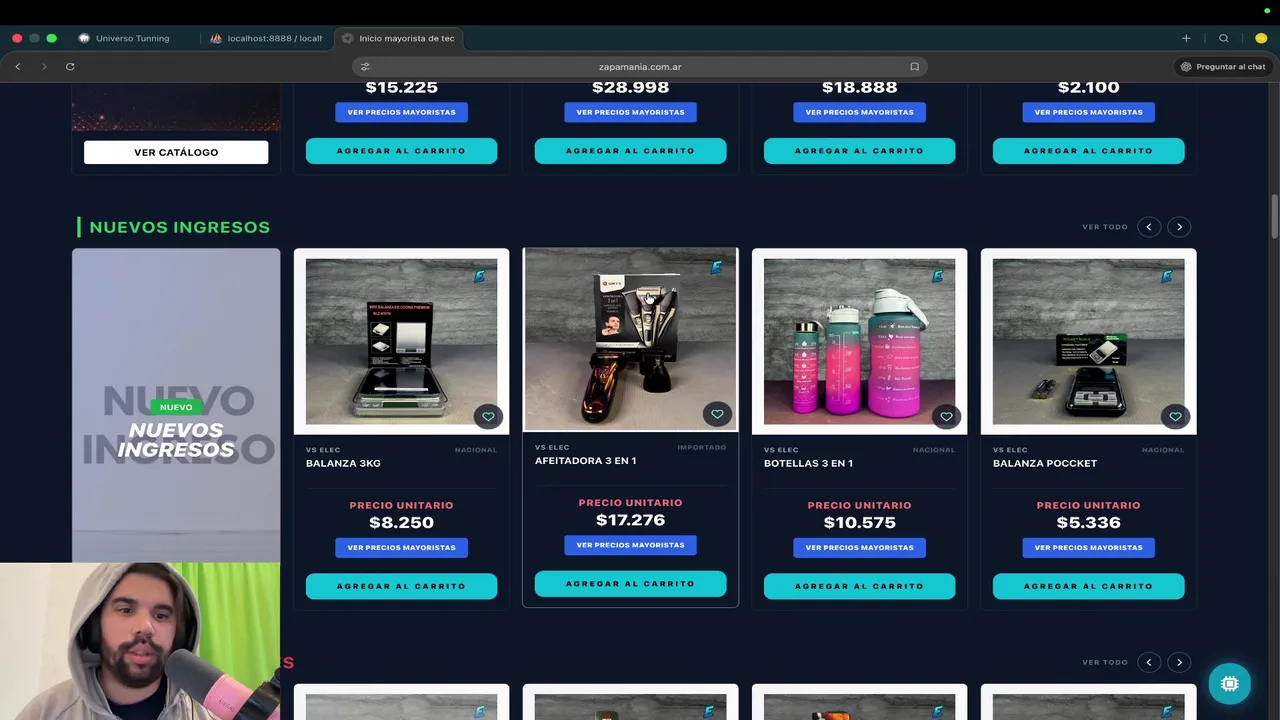
Task: Go to next Nuevos Ingresos products arrow
Action: [1179, 227]
